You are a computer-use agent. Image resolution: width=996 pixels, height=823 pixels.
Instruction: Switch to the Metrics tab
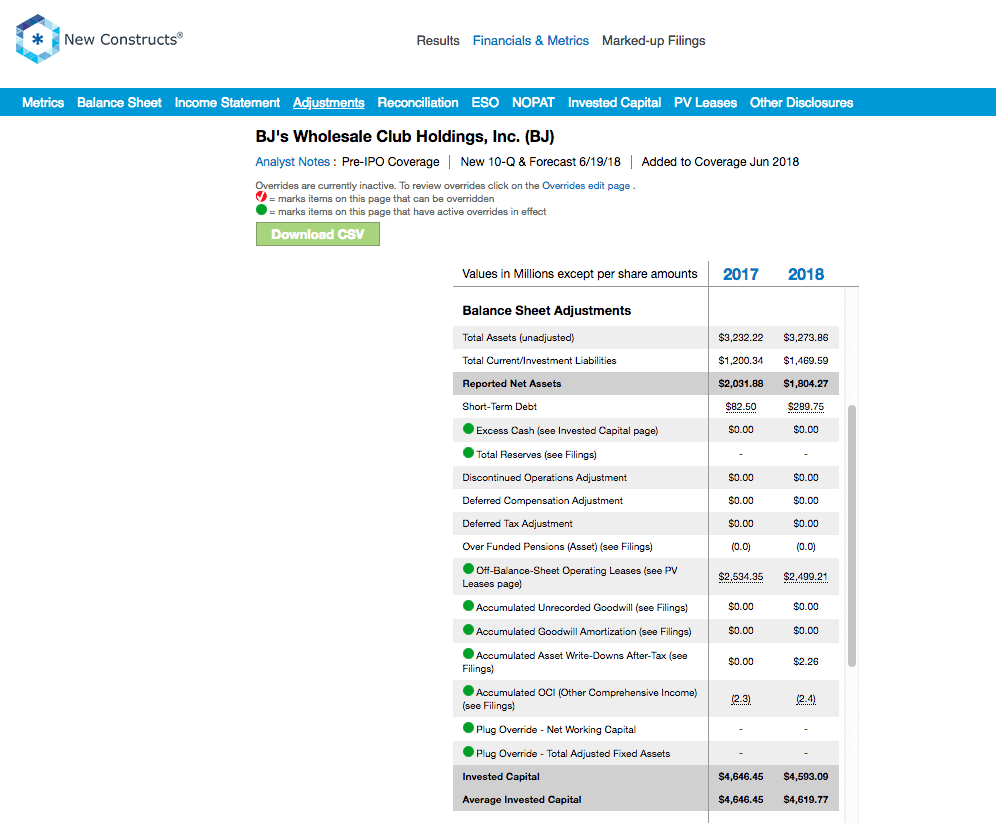pos(43,102)
